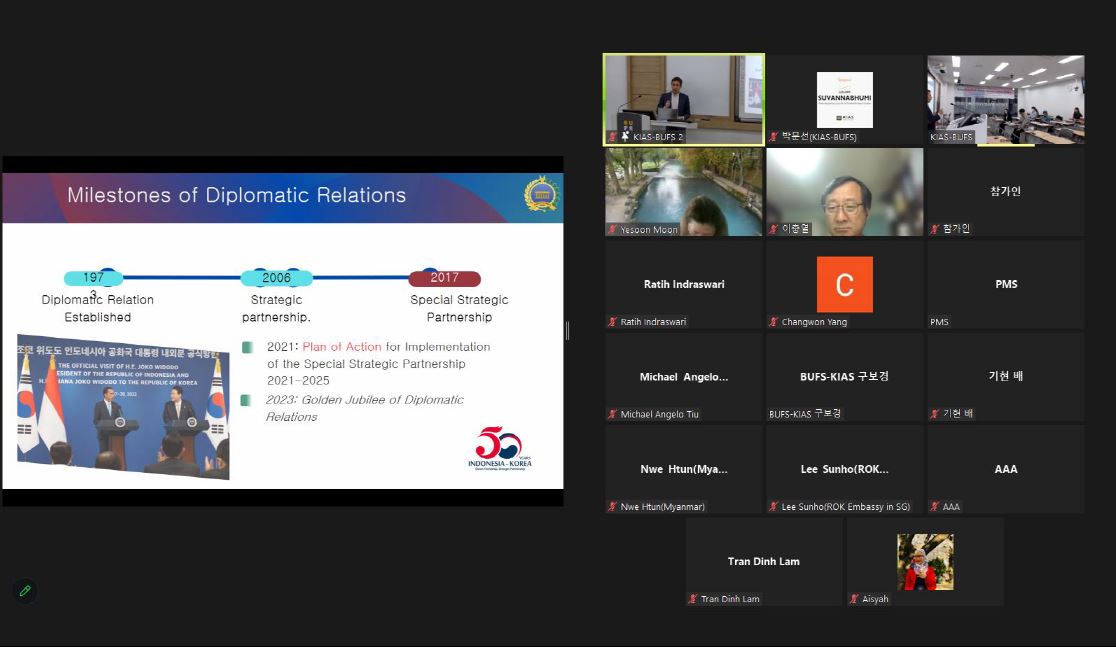1116x647 pixels.
Task: Click the muted mic icon on Tran Dinh Lam
Action: [693, 599]
